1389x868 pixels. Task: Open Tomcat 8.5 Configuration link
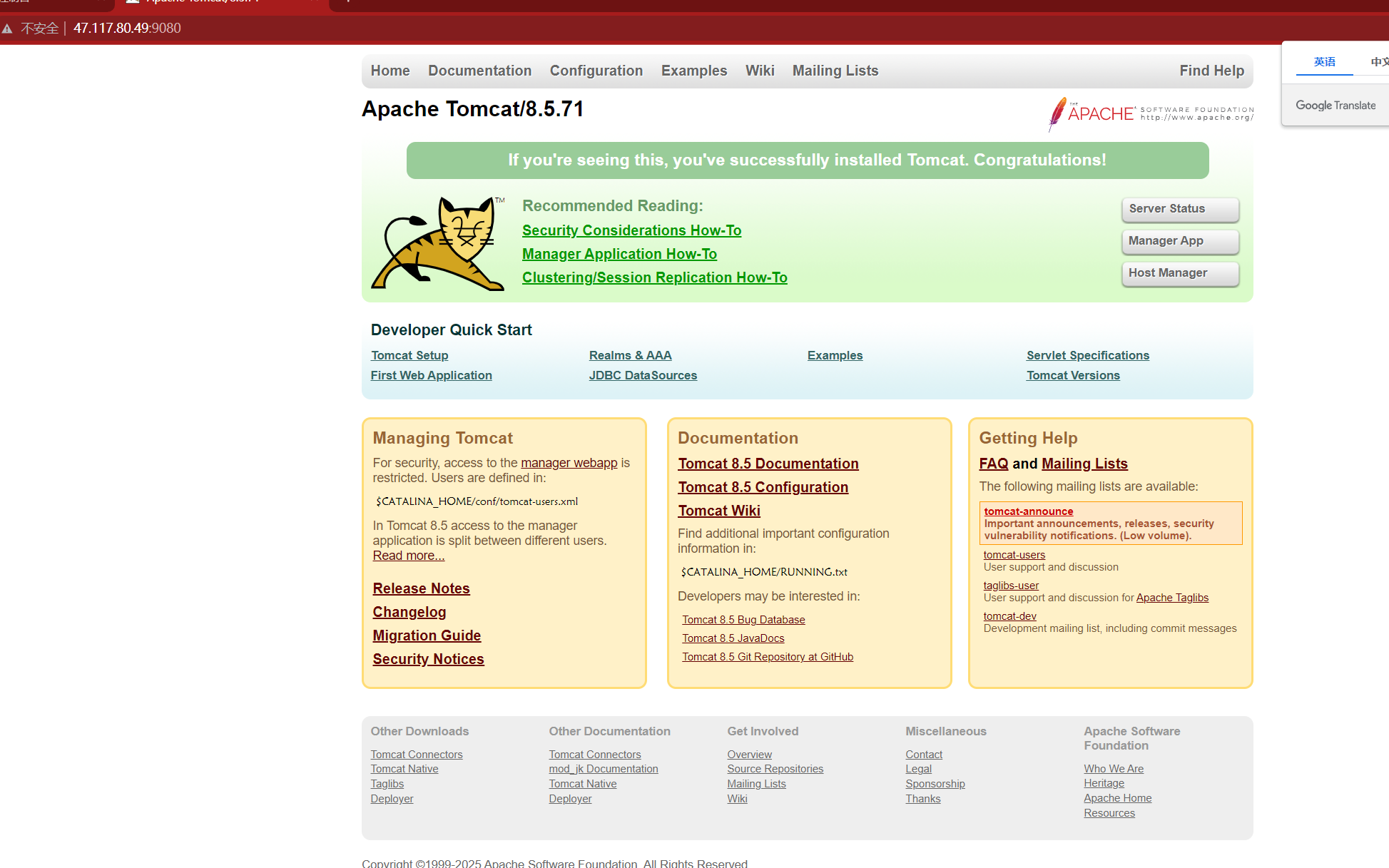[763, 487]
